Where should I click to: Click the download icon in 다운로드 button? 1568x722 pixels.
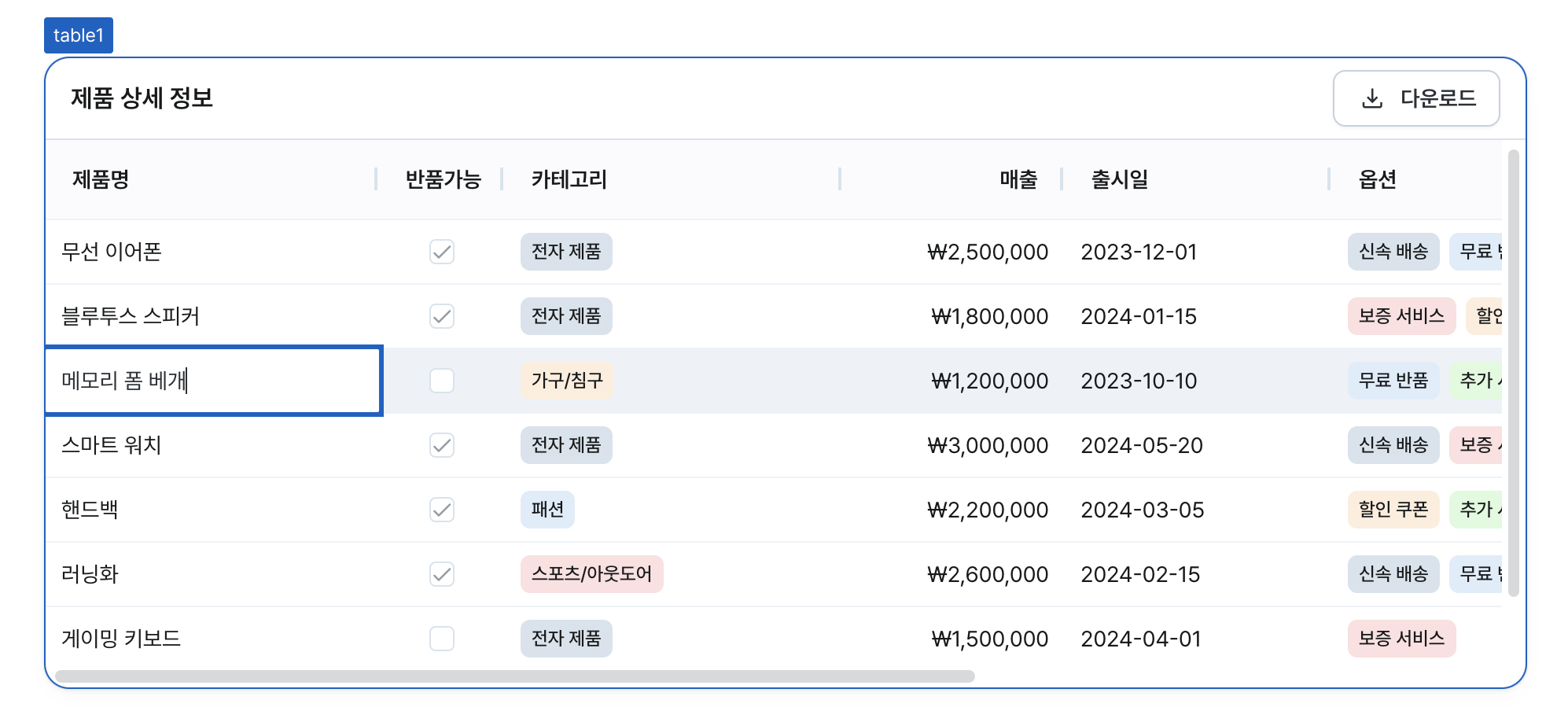point(1372,98)
